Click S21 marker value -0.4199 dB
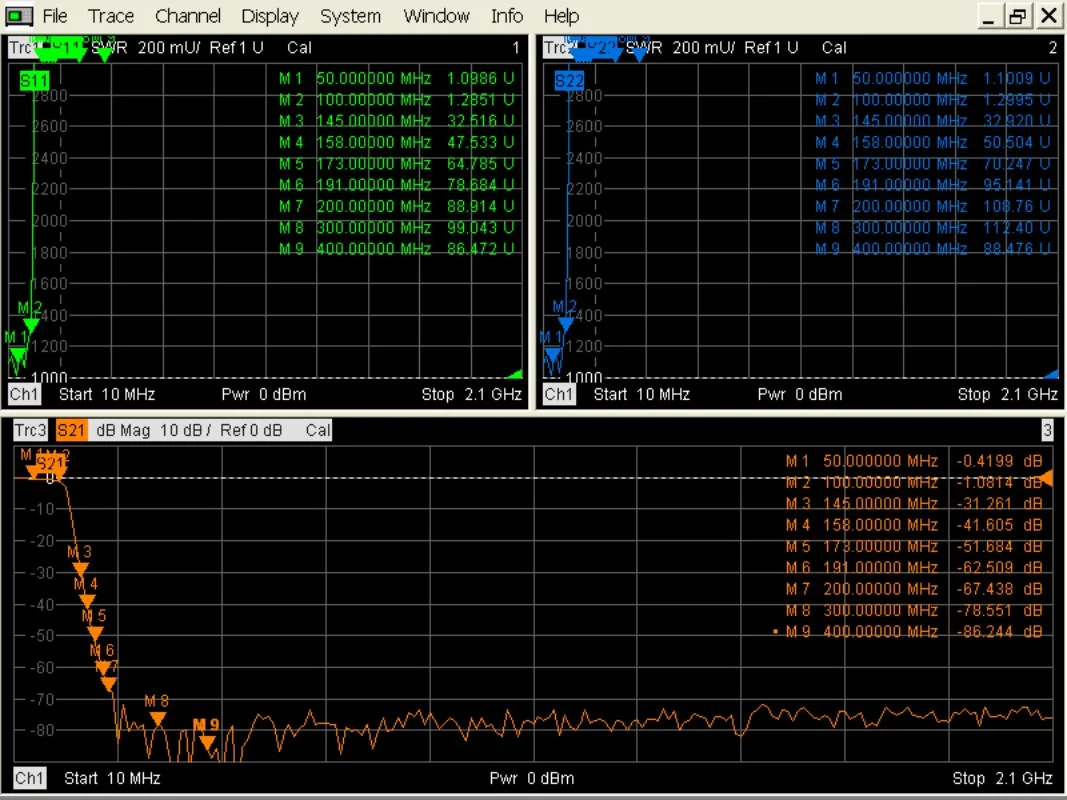The width and height of the screenshot is (1067, 800). point(1000,461)
